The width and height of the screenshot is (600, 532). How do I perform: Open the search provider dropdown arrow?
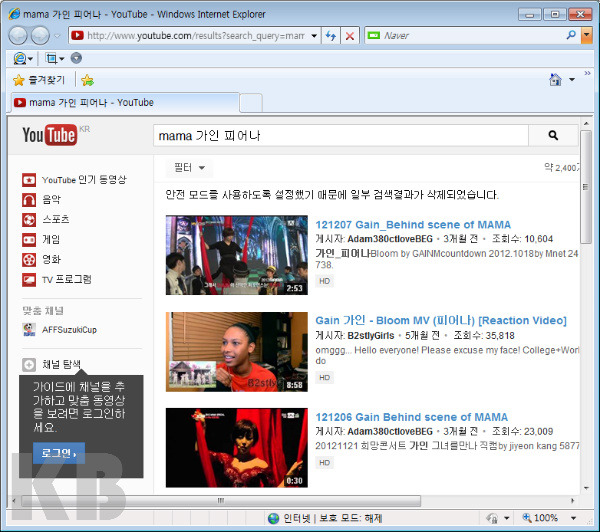(x=586, y=36)
